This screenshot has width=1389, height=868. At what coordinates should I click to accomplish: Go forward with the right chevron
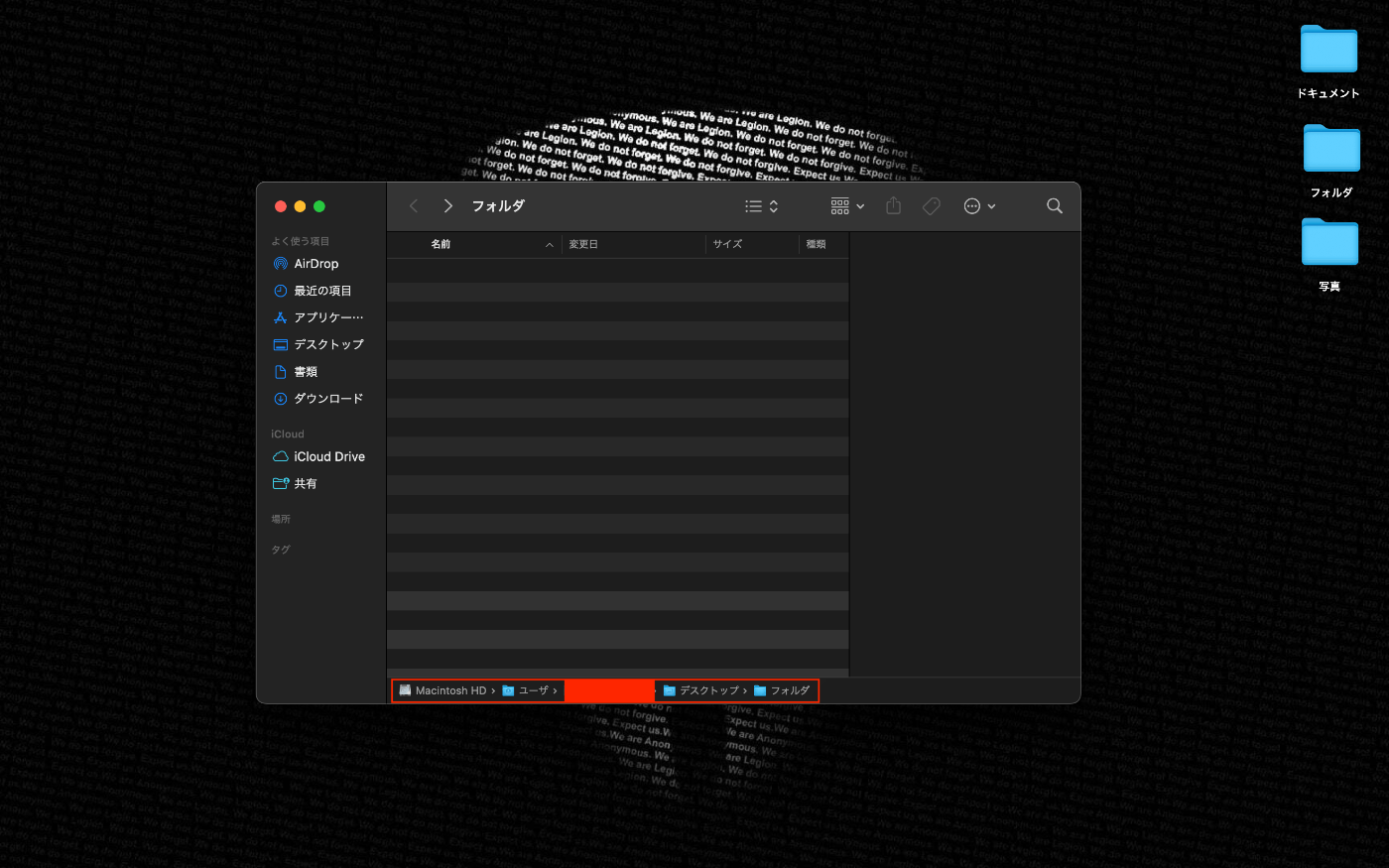(x=448, y=206)
